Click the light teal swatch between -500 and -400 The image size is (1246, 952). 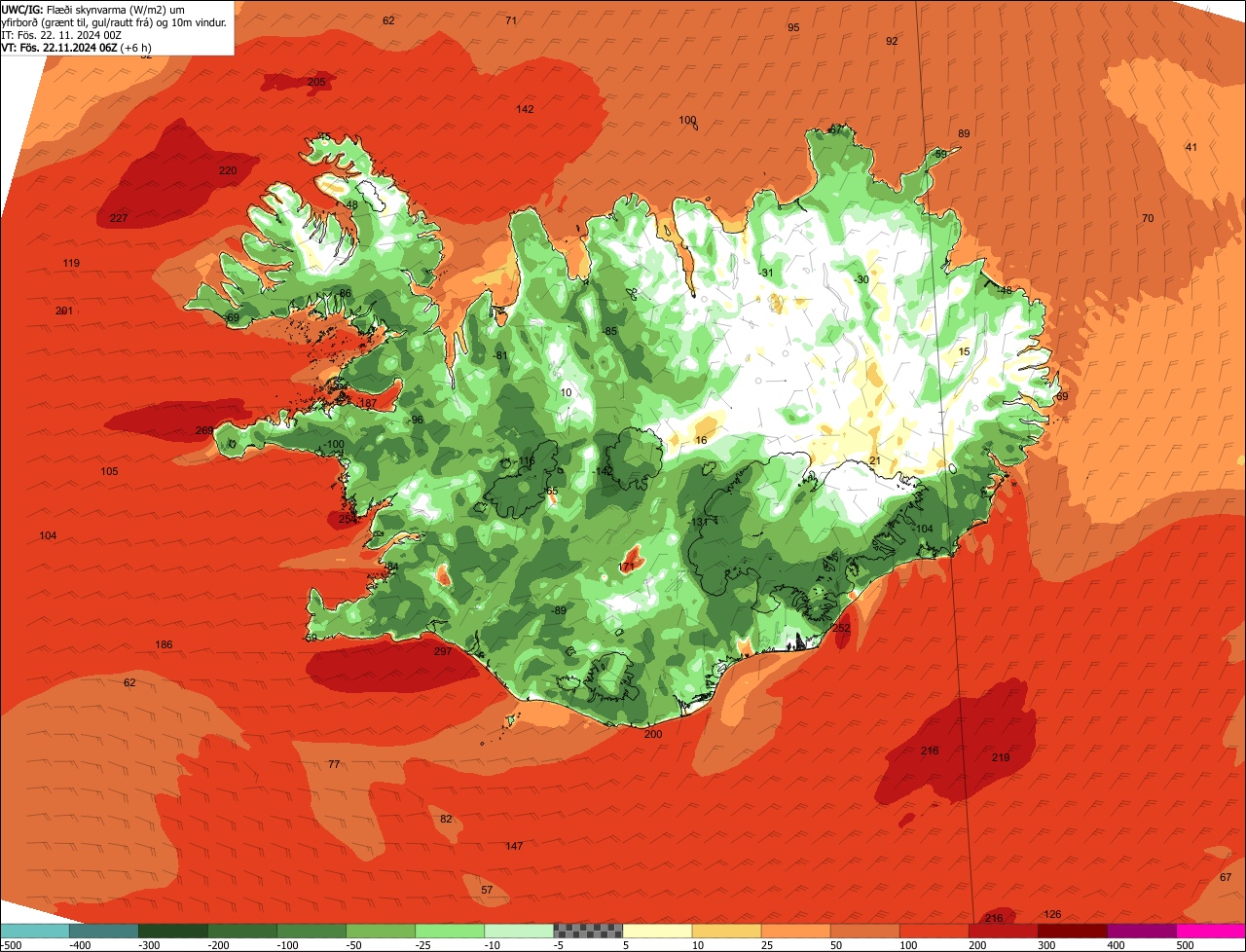coord(34,931)
